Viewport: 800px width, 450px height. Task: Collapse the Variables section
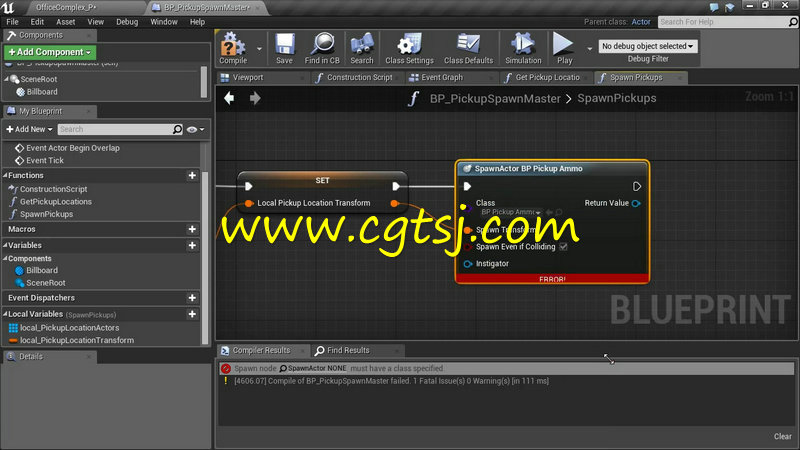[6, 245]
